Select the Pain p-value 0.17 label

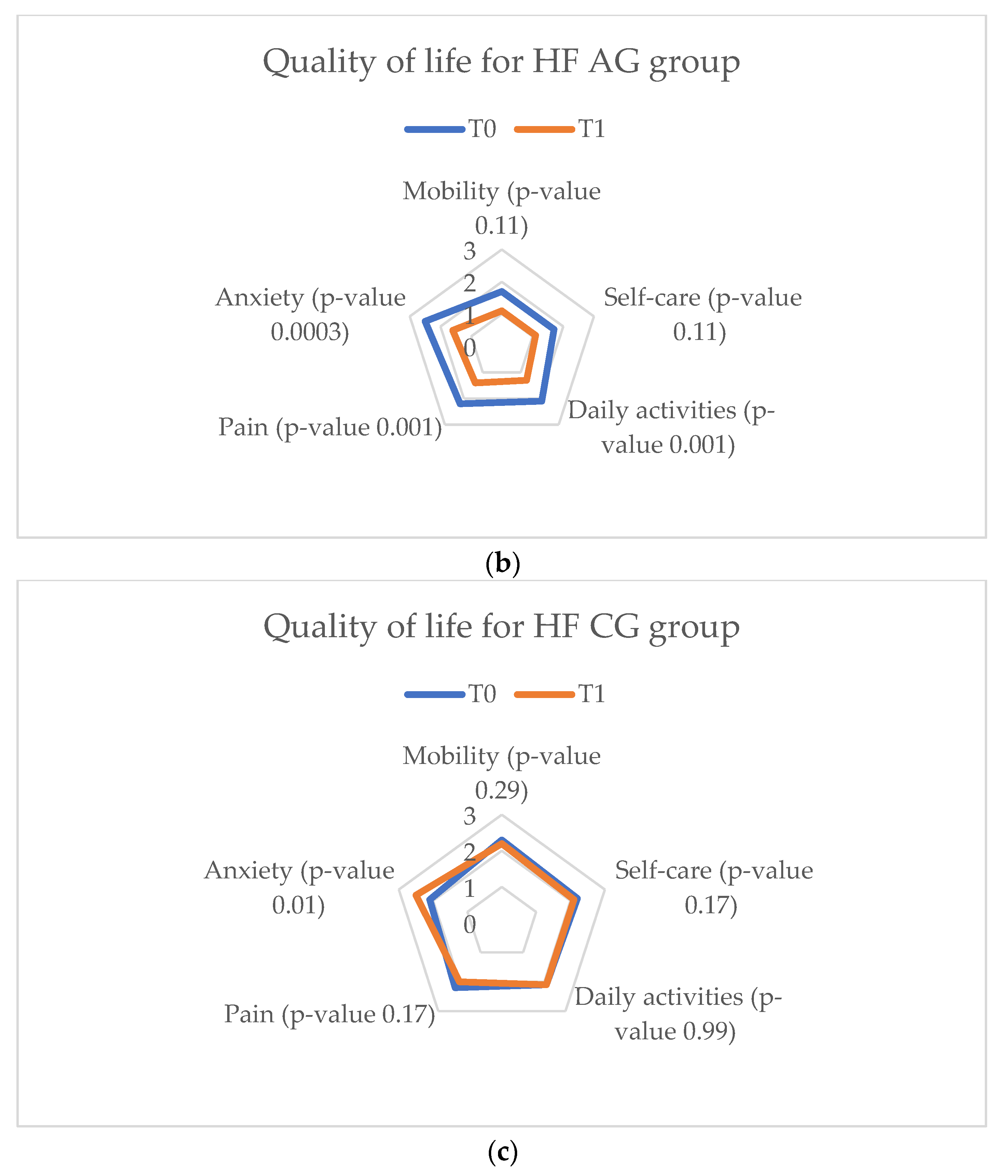click(329, 1014)
